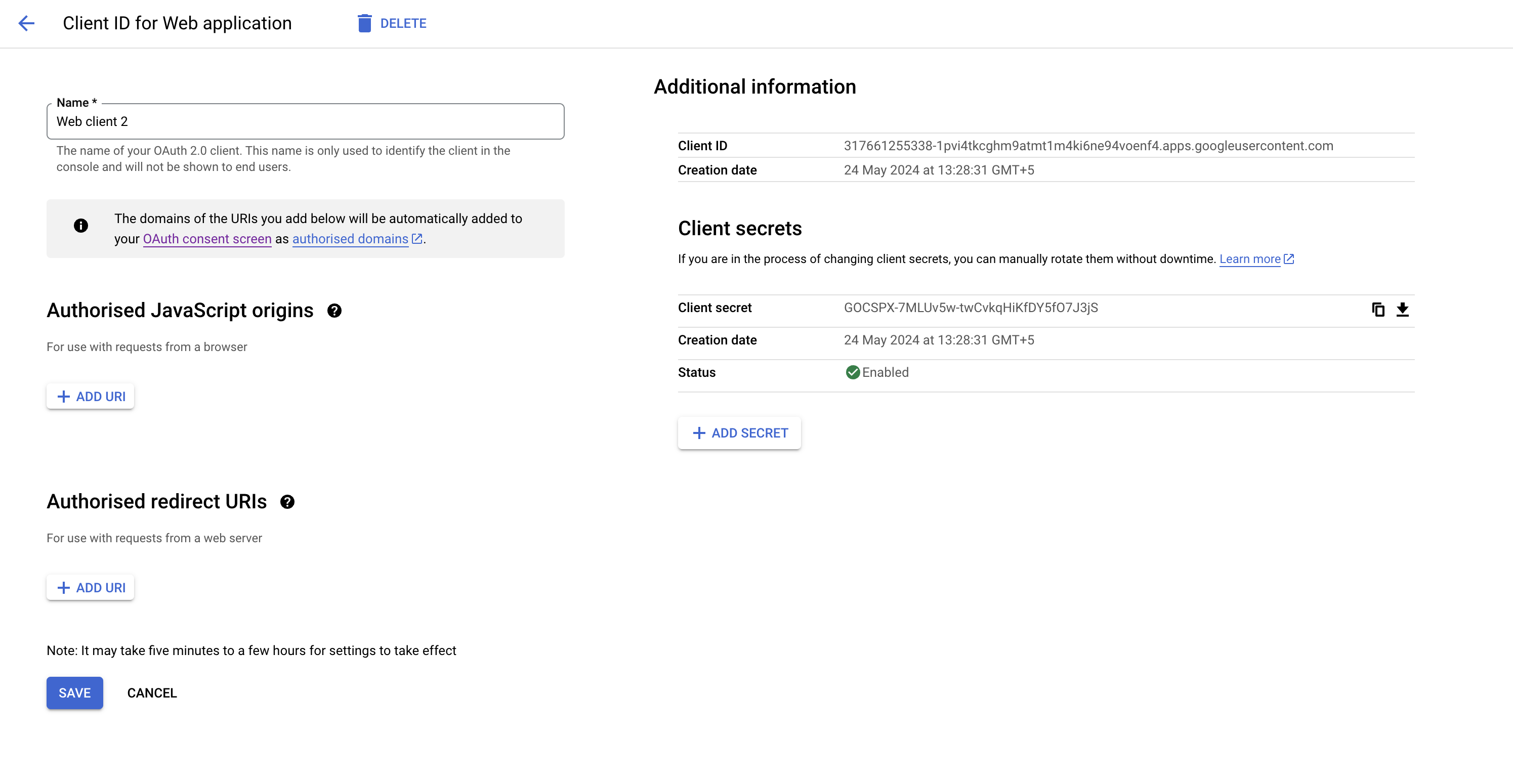Click external-link icon beside authorised domains

(x=417, y=238)
